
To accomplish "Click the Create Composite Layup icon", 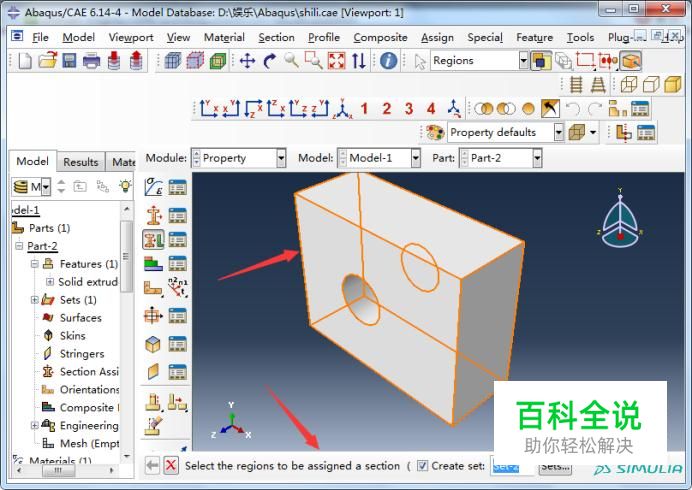I will coord(154,264).
